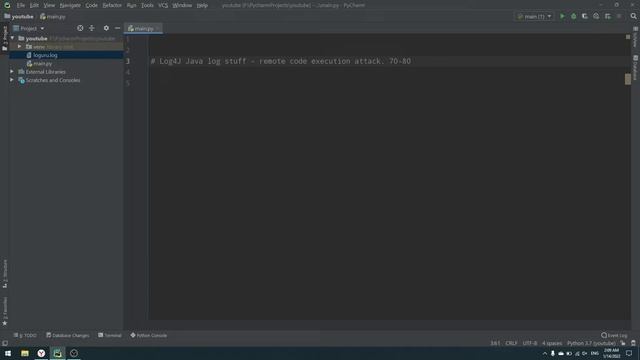Open the TODO tool window
The image size is (640, 360).
25,335
